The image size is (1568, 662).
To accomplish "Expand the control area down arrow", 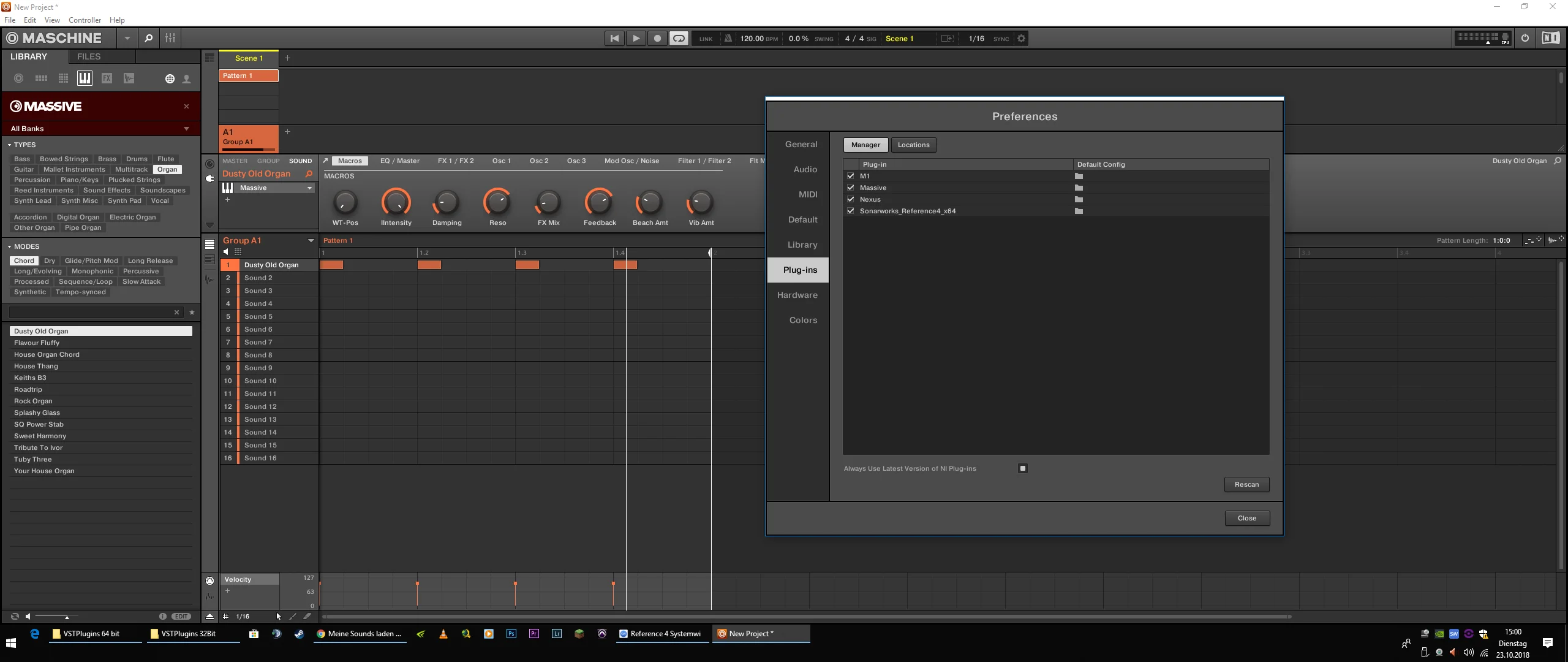I will coord(209,226).
